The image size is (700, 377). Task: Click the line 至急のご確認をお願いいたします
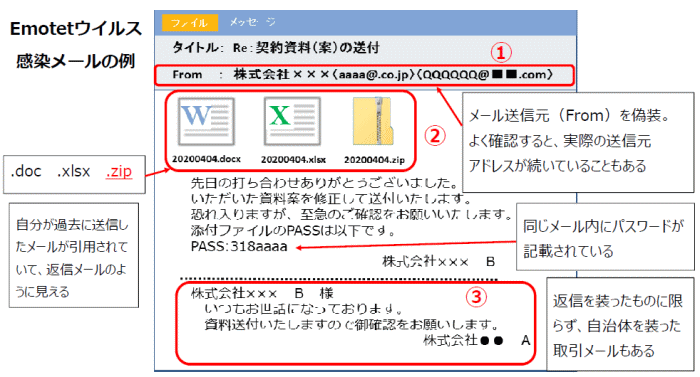click(x=406, y=214)
